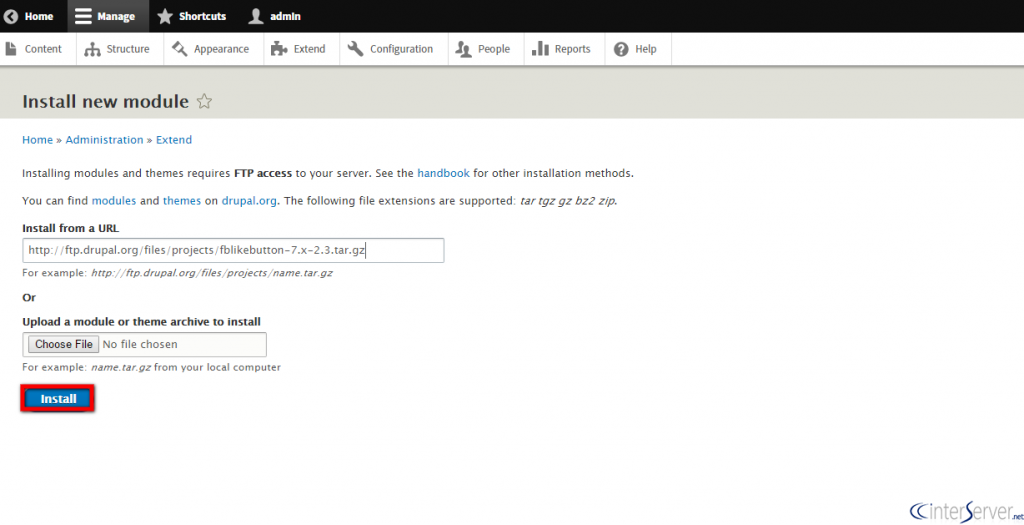The height and width of the screenshot is (525, 1024).
Task: Click the blue Install button
Action: (58, 399)
